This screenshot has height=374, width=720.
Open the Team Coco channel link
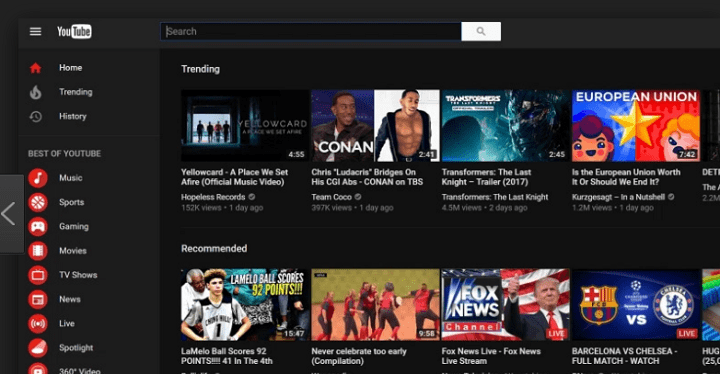click(x=332, y=197)
